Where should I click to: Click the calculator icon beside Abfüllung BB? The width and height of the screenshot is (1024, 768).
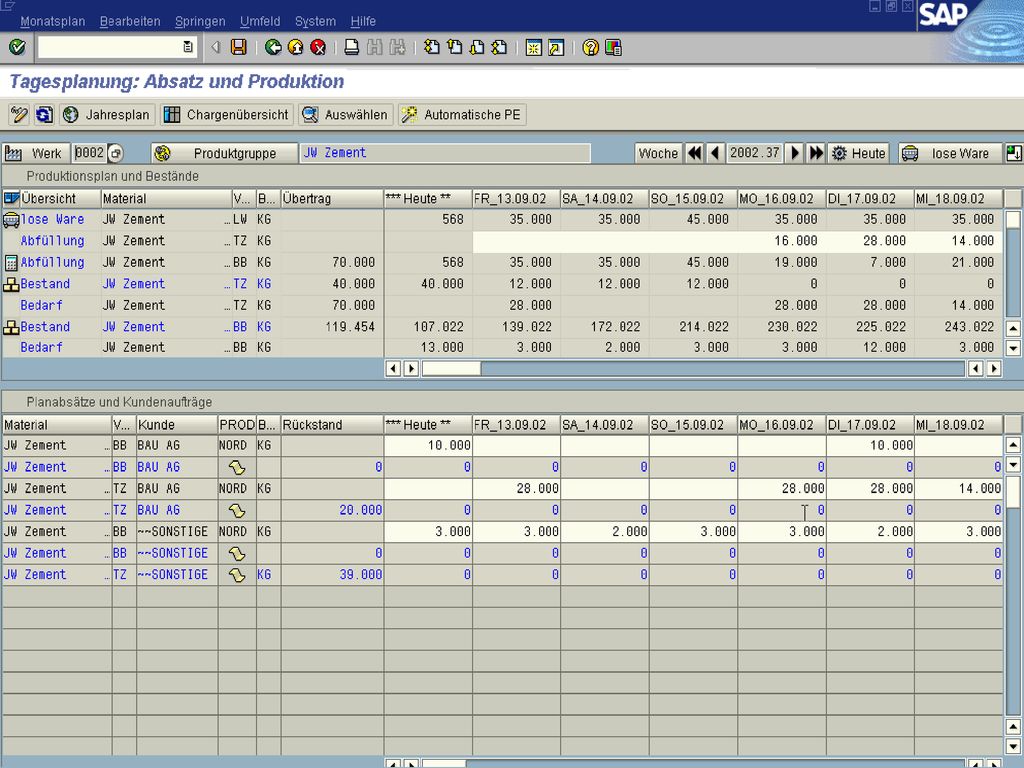[x=10, y=263]
